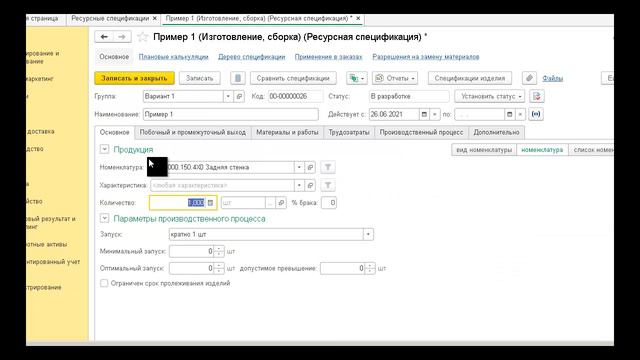Click Сравнить спецификации button

pos(293,78)
